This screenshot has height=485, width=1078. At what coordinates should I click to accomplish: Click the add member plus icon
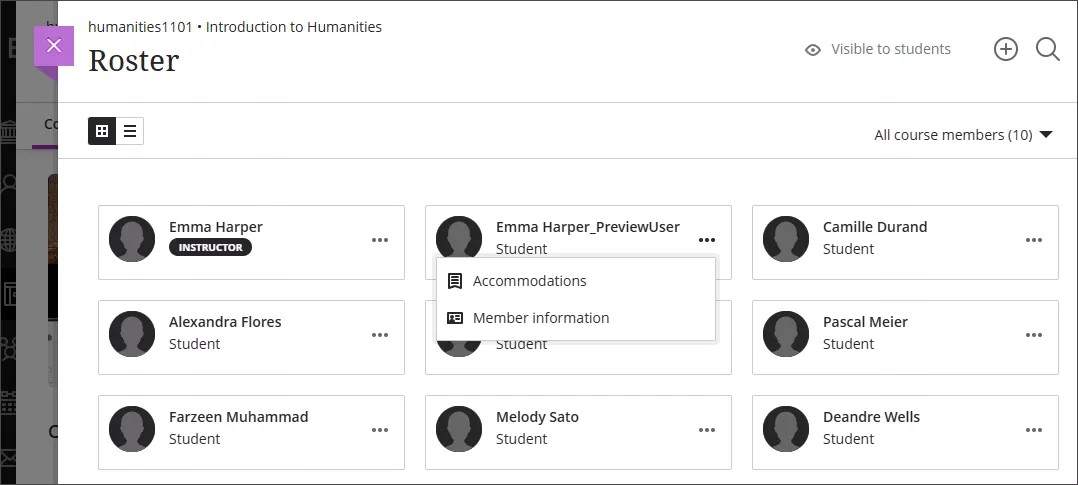(x=1005, y=49)
